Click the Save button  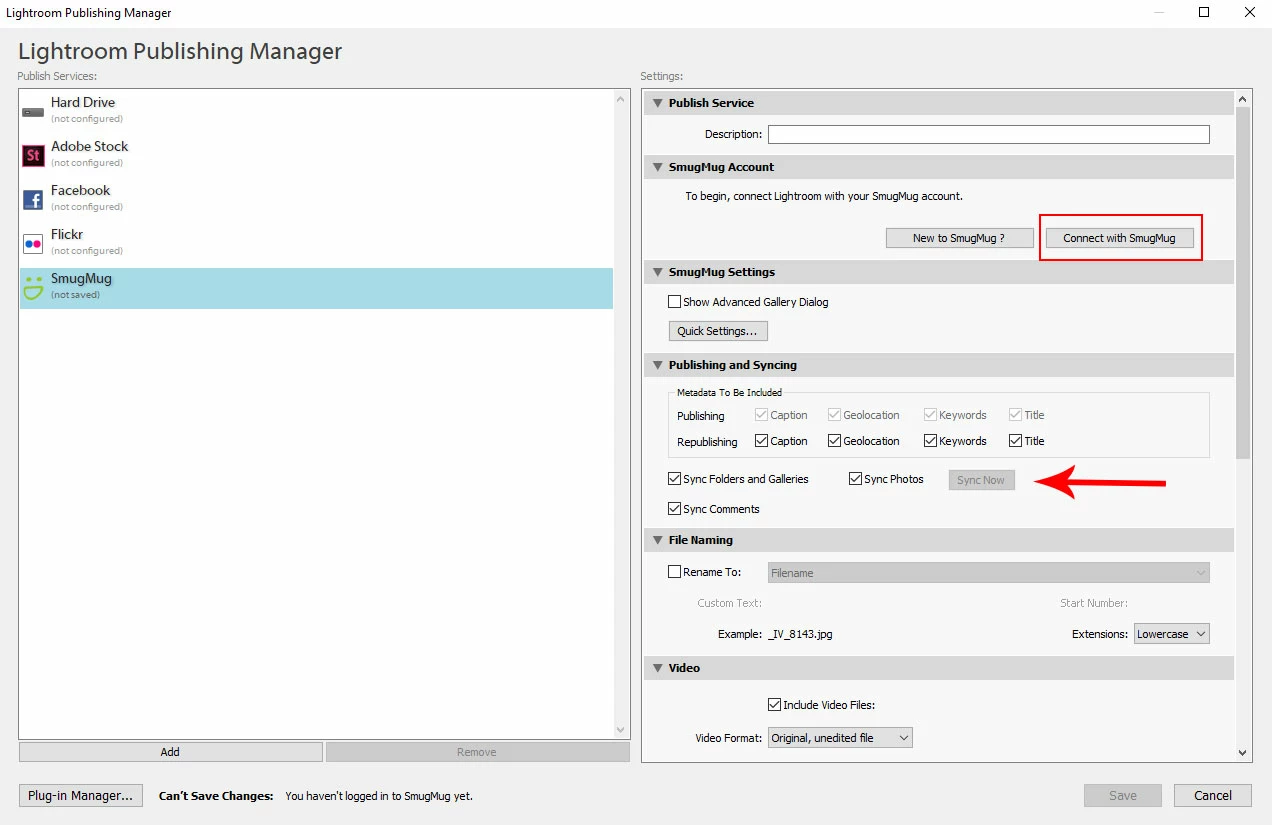1123,796
